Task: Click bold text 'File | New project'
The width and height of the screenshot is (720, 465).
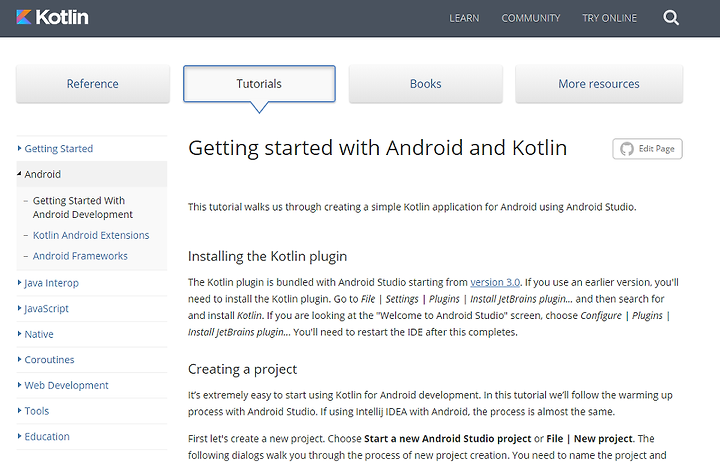Action: point(590,438)
